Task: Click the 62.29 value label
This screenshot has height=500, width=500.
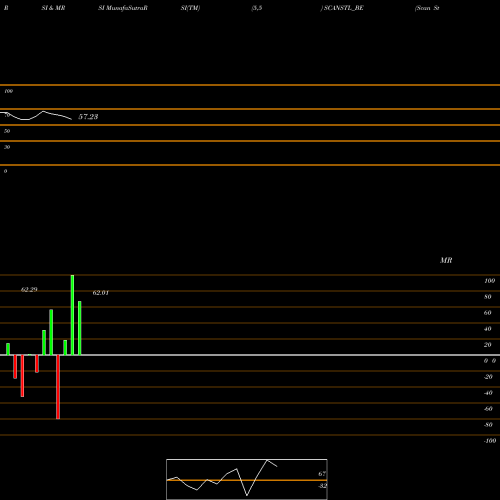Action: click(29, 290)
